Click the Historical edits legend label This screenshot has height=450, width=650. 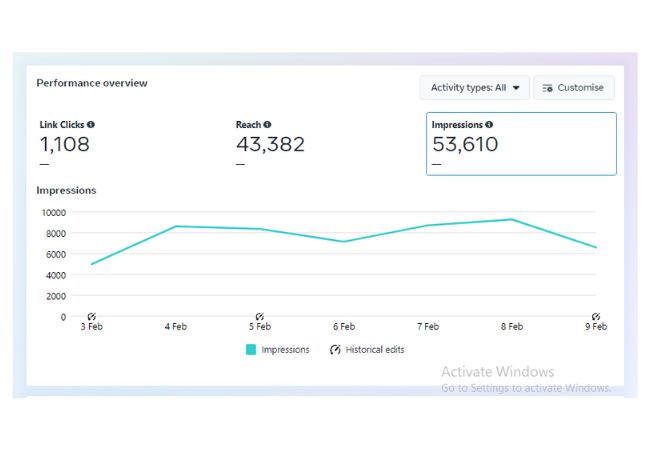[375, 350]
